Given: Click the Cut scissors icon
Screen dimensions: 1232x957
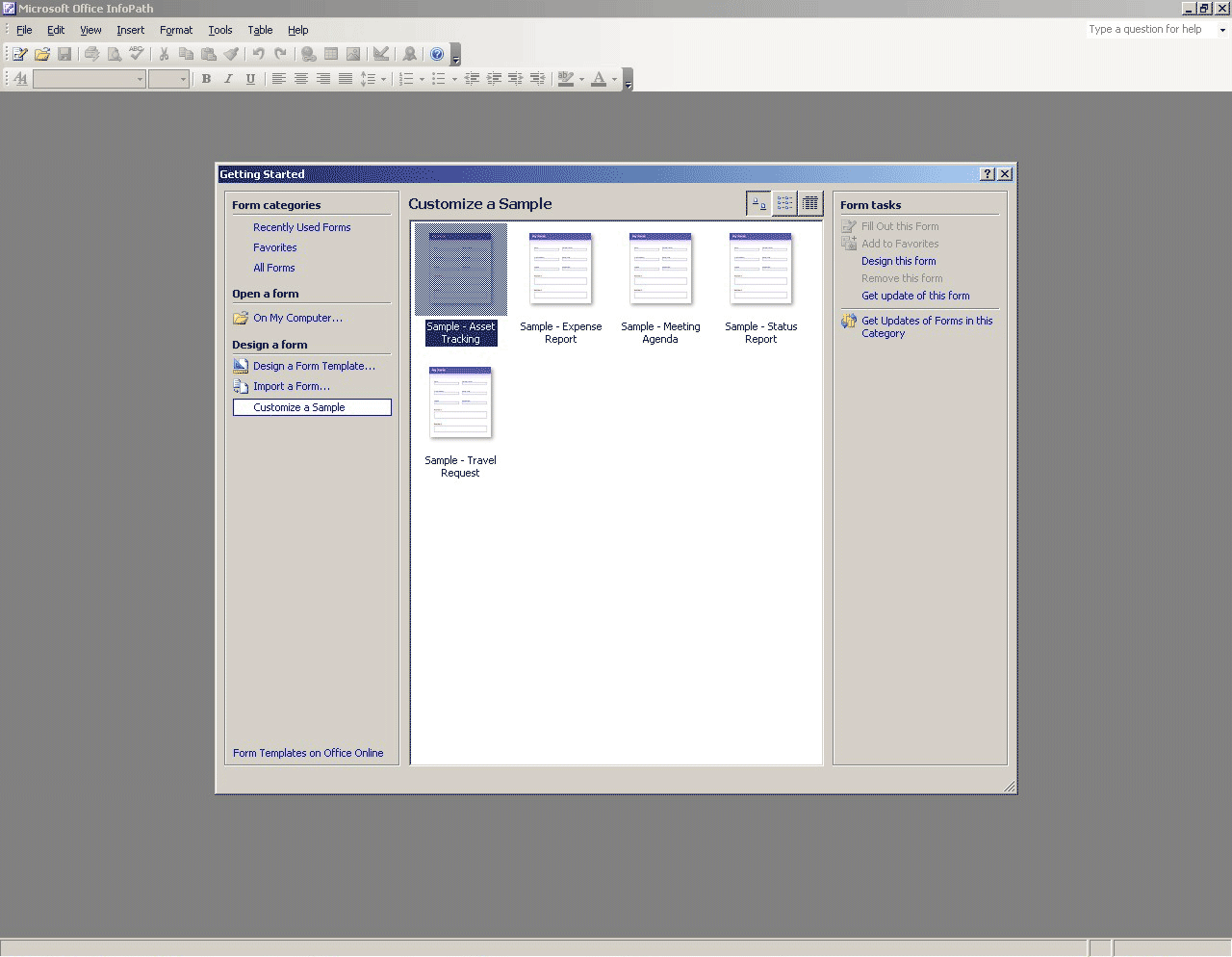Looking at the screenshot, I should click(x=165, y=54).
